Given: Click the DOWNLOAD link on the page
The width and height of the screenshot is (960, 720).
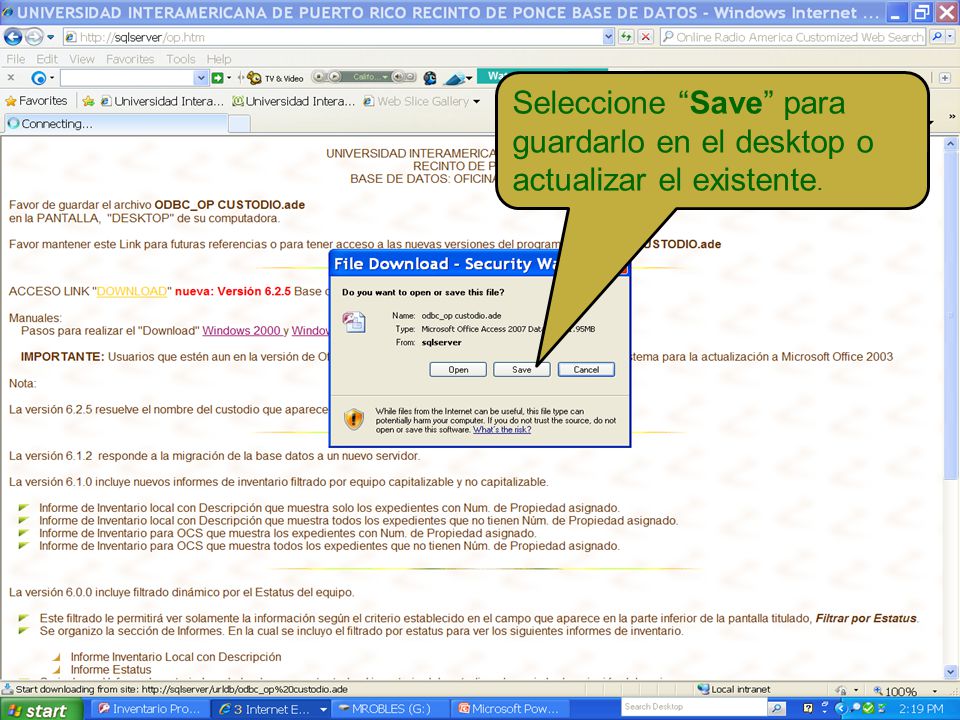Looking at the screenshot, I should pos(132,291).
